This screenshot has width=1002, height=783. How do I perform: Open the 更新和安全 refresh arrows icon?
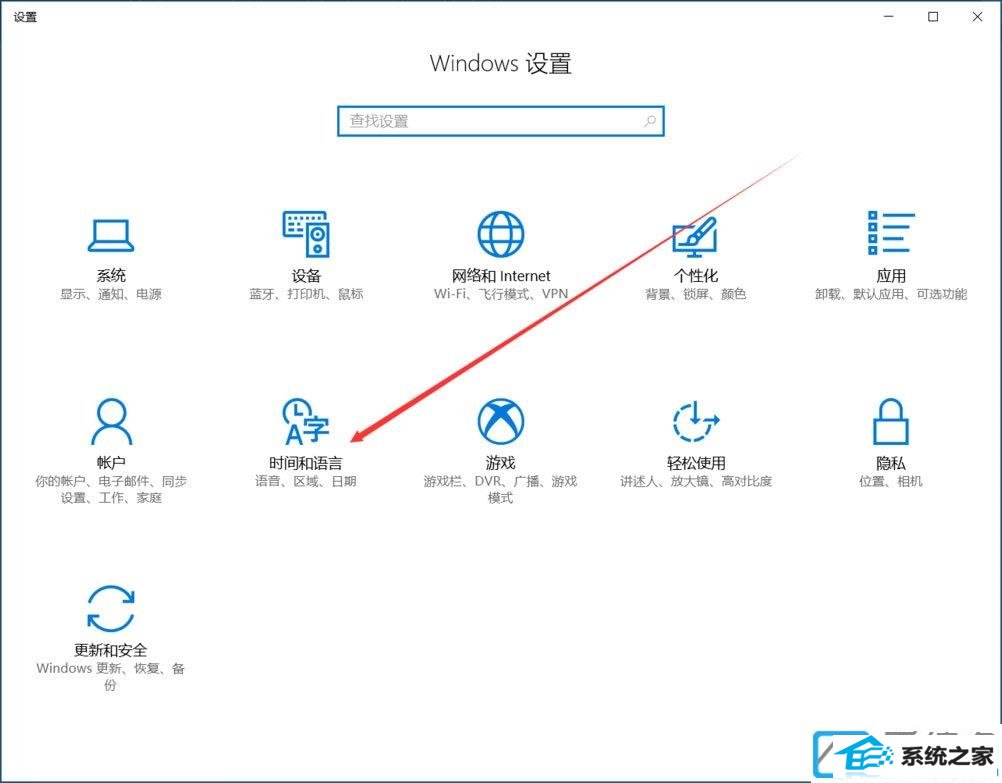[x=111, y=608]
